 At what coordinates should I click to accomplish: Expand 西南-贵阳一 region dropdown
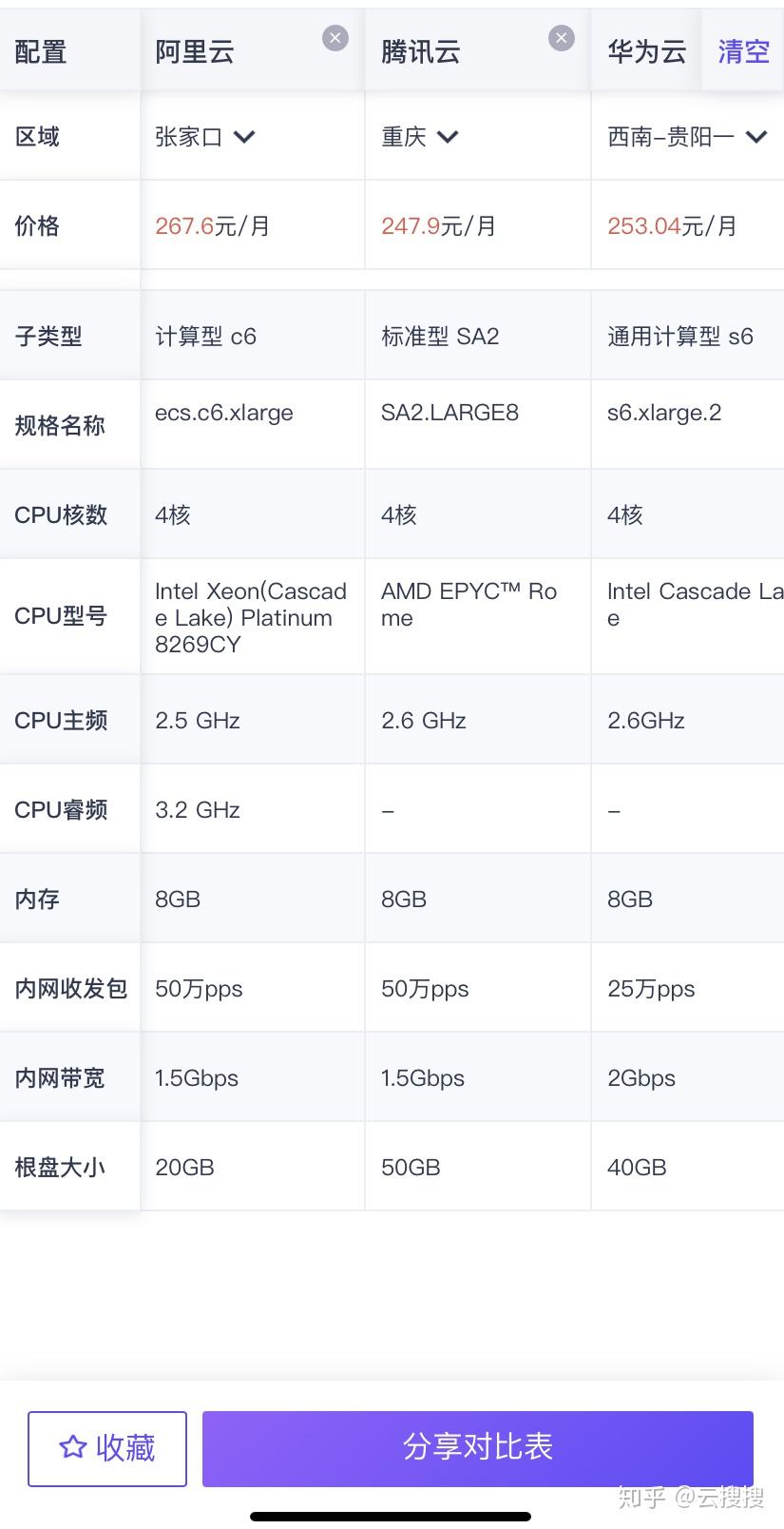click(756, 137)
